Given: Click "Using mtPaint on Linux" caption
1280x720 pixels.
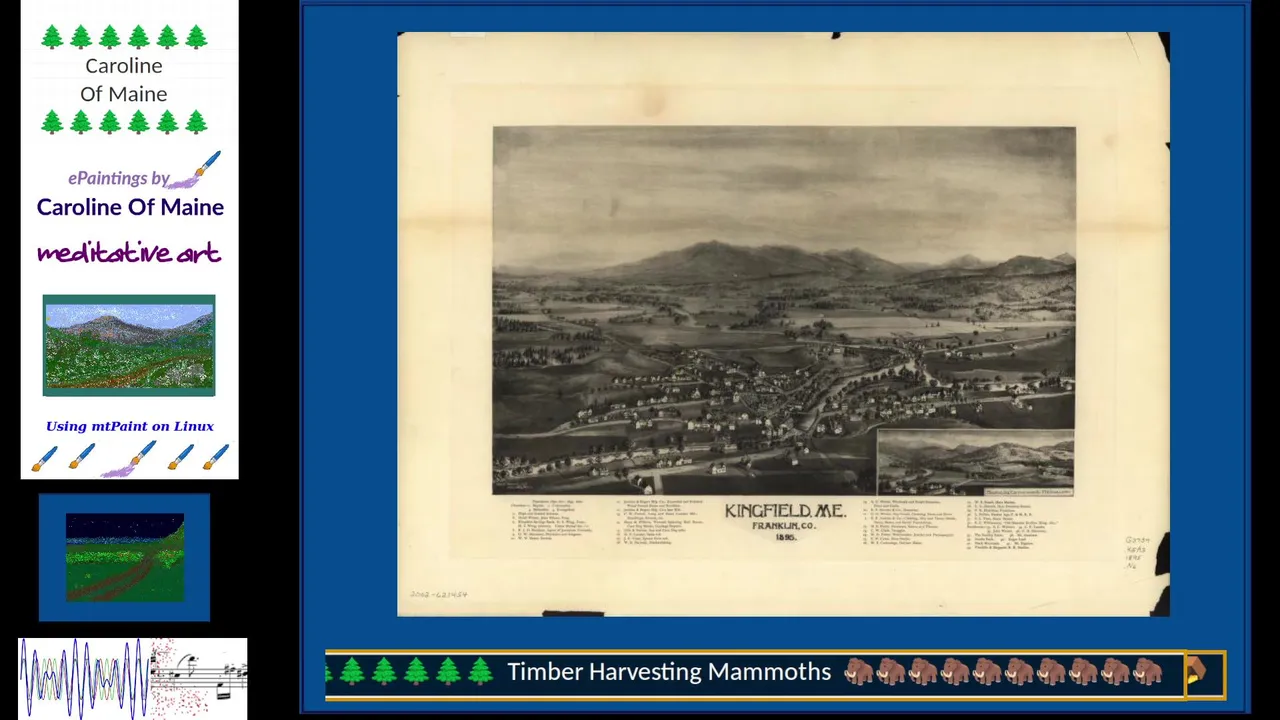Looking at the screenshot, I should [130, 426].
